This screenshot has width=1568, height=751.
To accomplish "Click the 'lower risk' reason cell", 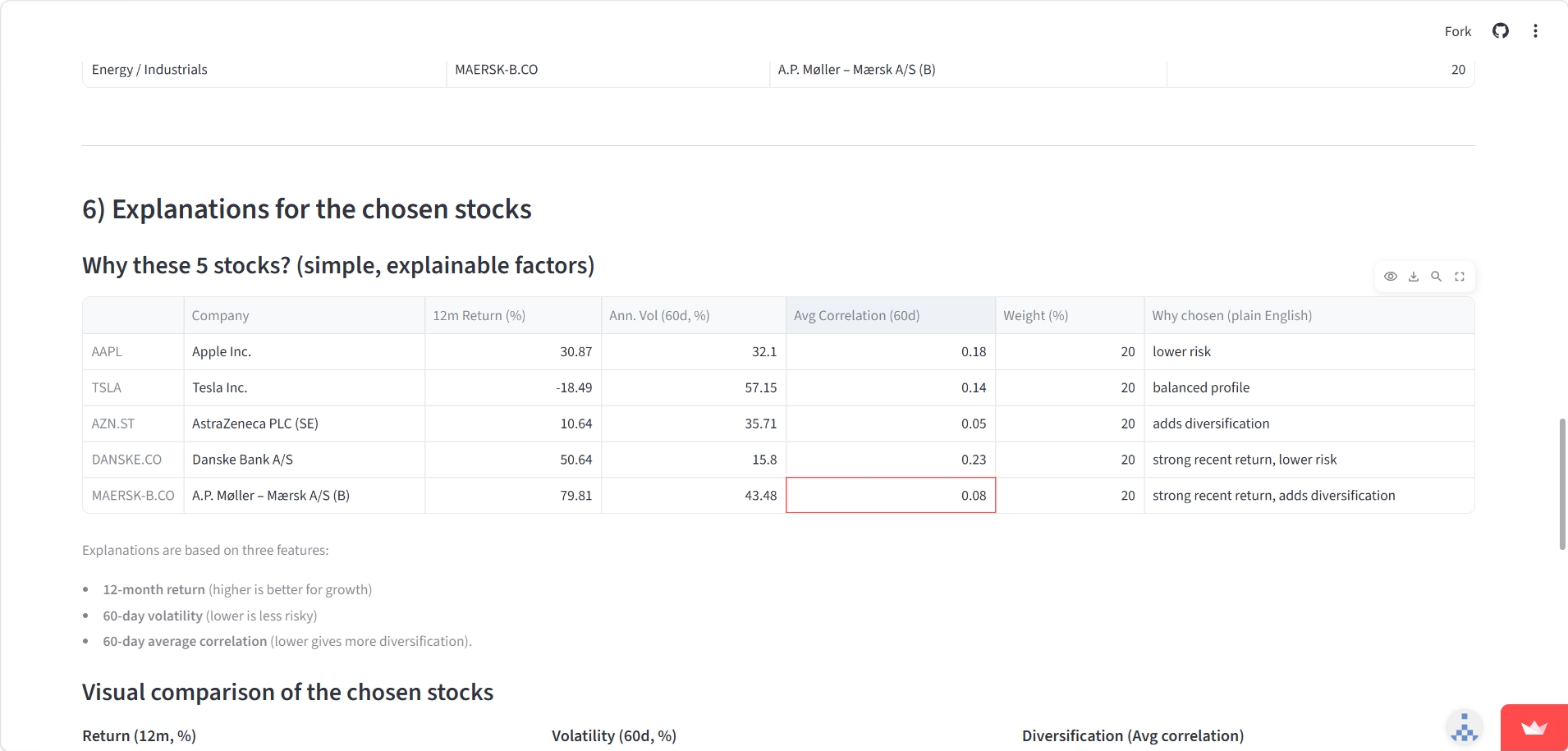I will (x=1309, y=351).
